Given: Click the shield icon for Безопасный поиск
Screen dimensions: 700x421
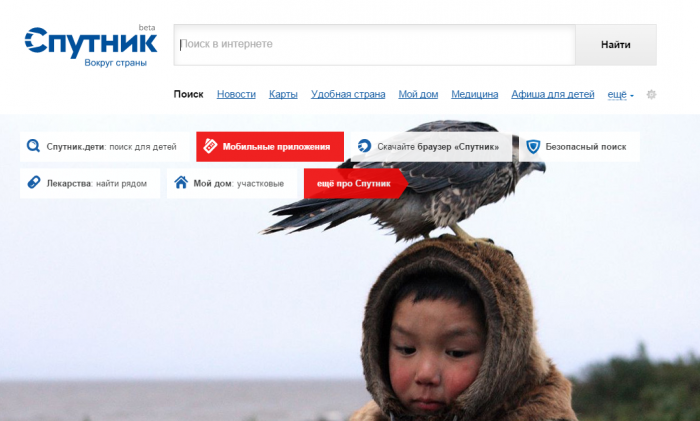Looking at the screenshot, I should pyautogui.click(x=533, y=146).
